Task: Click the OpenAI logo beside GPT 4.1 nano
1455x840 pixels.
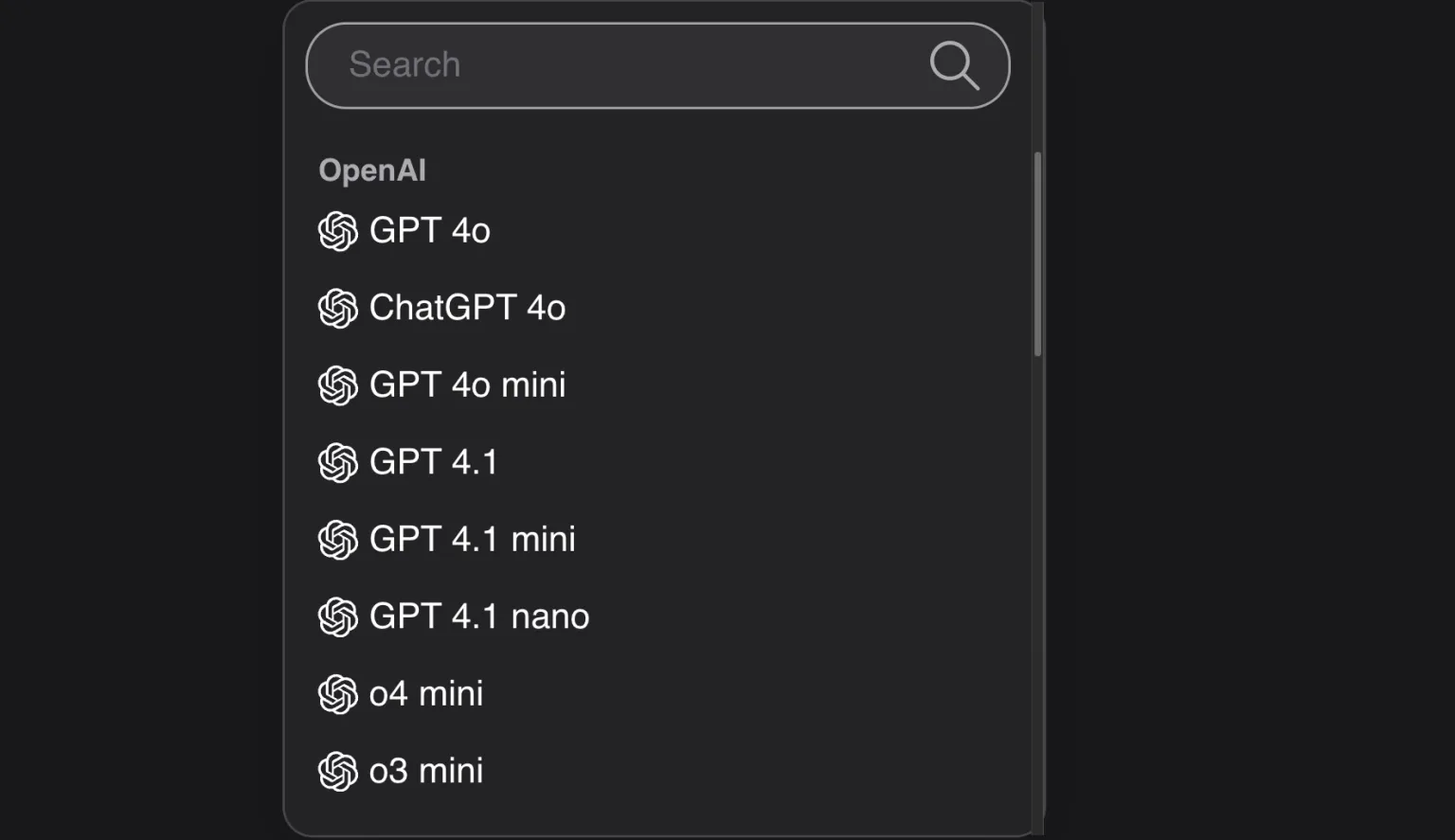Action: tap(338, 617)
